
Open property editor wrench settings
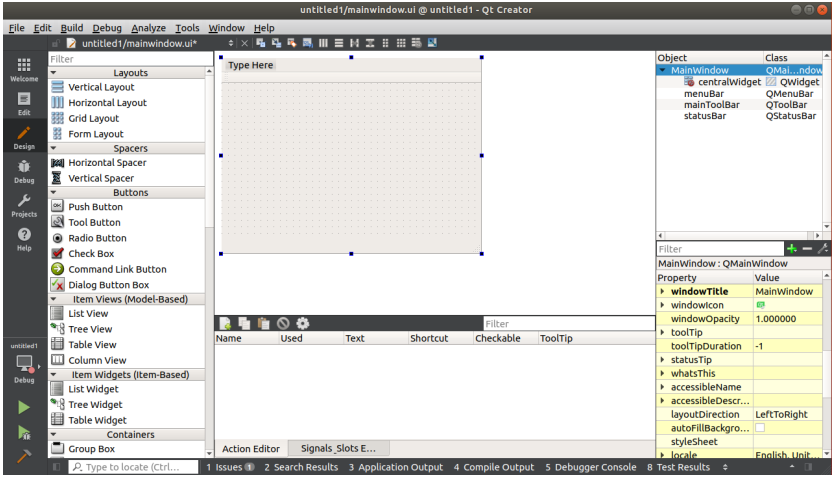(823, 249)
